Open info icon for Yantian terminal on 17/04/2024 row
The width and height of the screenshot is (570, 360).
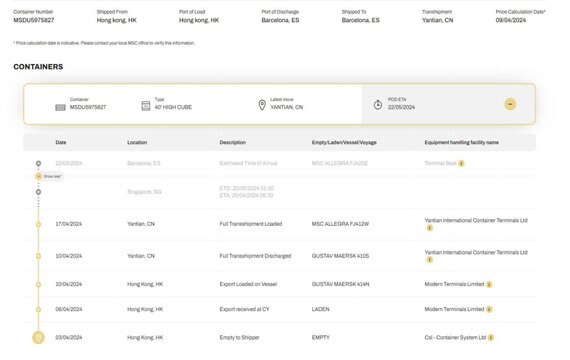429,228
